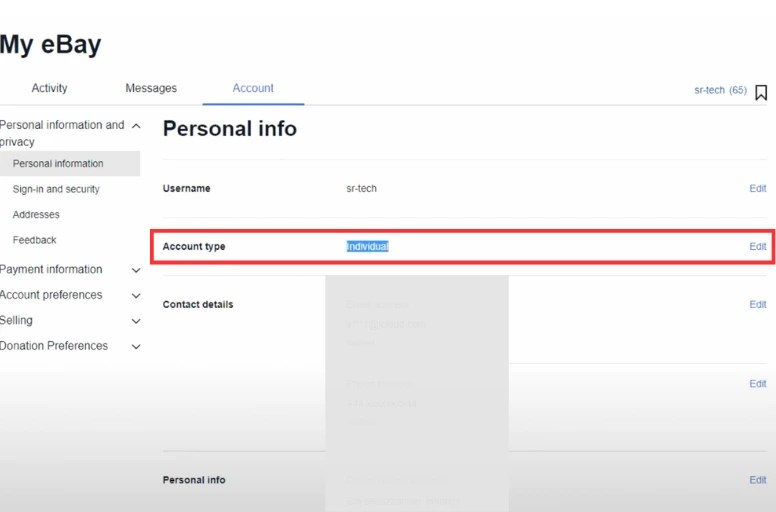Click the bookmark icon beside sr-tech
The width and height of the screenshot is (776, 512).
[x=761, y=92]
